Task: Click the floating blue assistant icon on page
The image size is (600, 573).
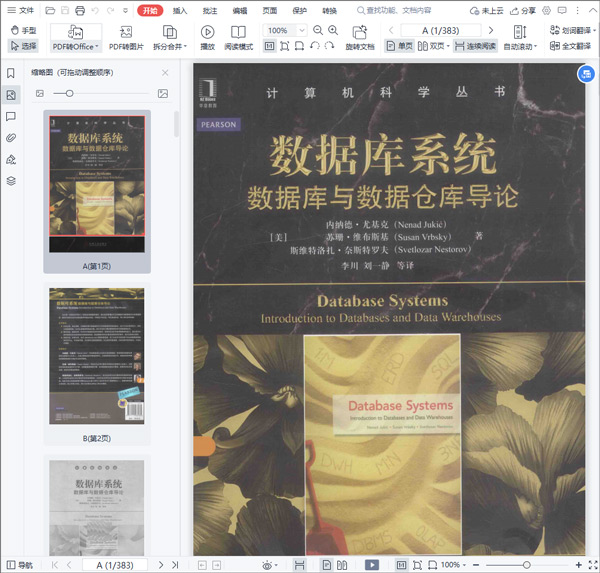Action: click(x=586, y=74)
